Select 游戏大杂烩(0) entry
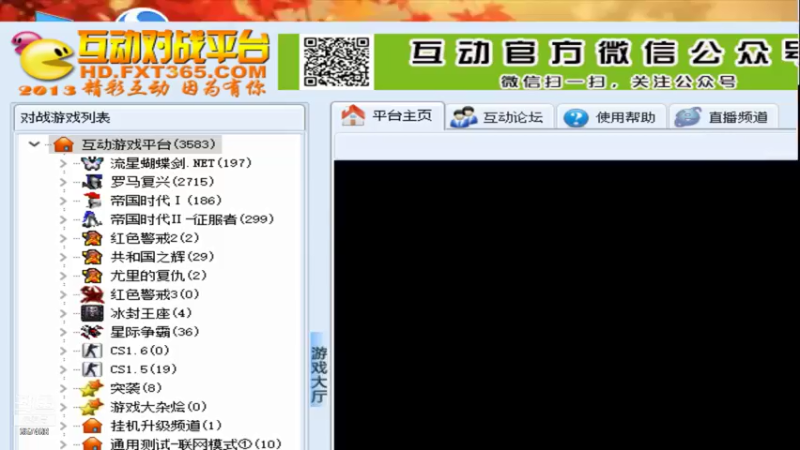Image resolution: width=800 pixels, height=450 pixels. point(158,407)
